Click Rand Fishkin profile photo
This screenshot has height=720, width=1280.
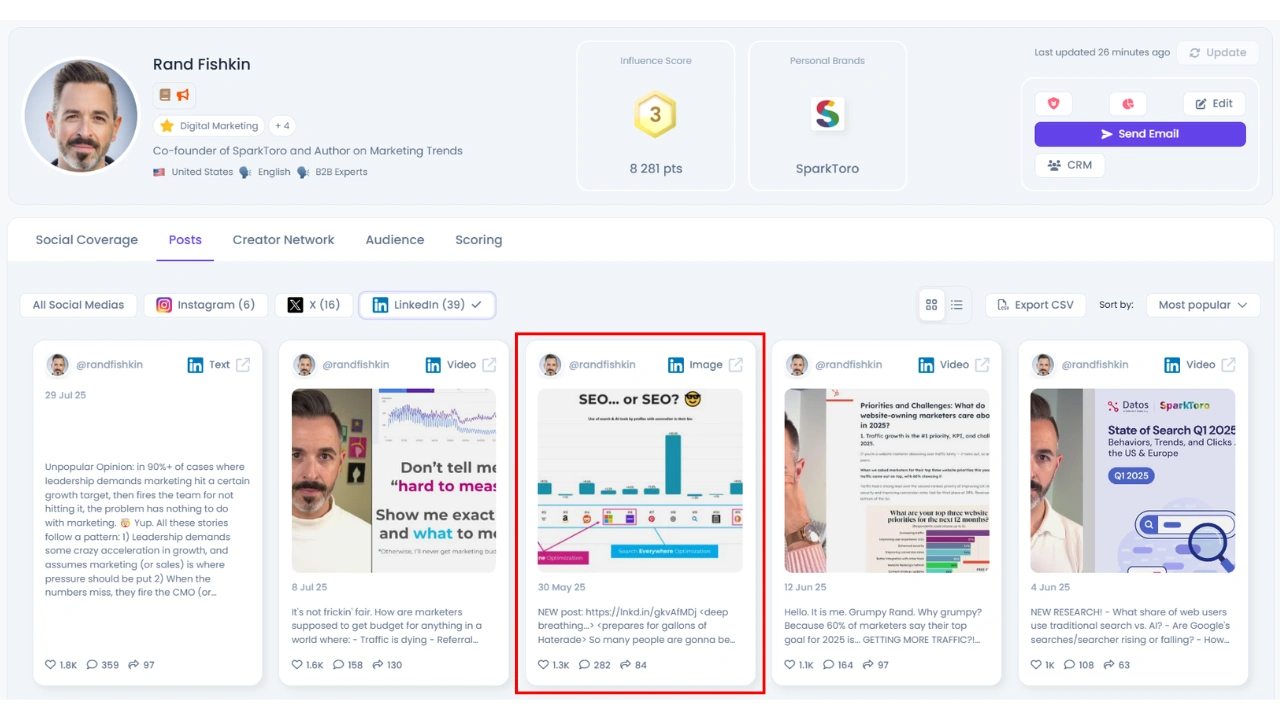(x=81, y=116)
